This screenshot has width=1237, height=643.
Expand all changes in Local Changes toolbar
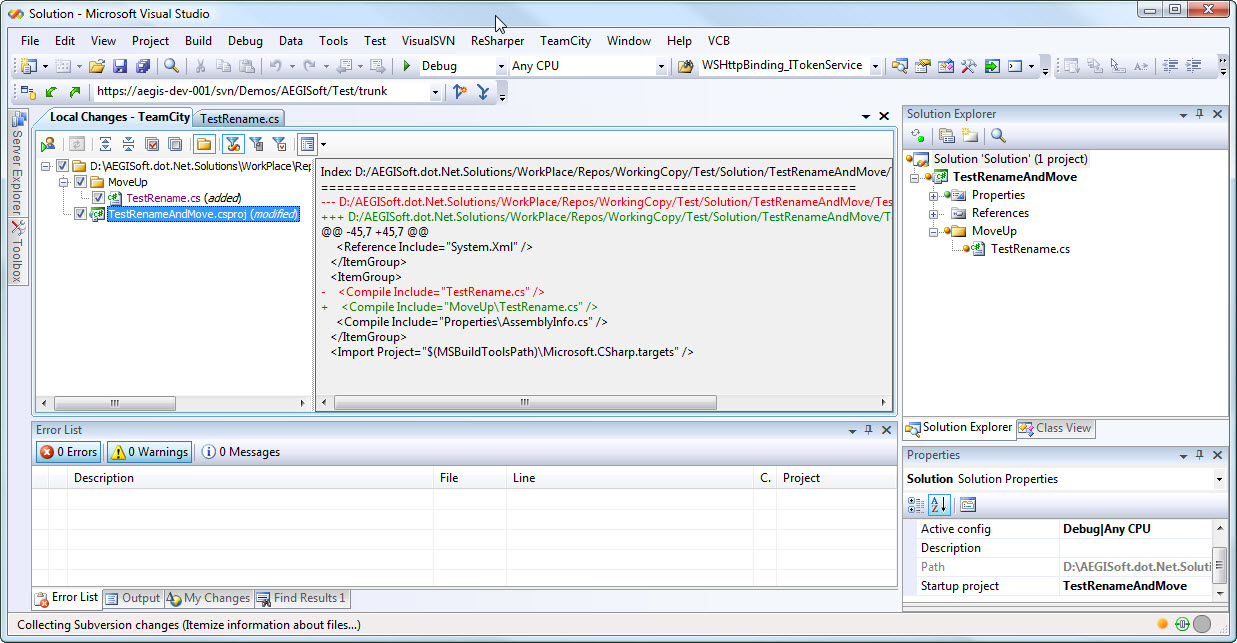[105, 145]
